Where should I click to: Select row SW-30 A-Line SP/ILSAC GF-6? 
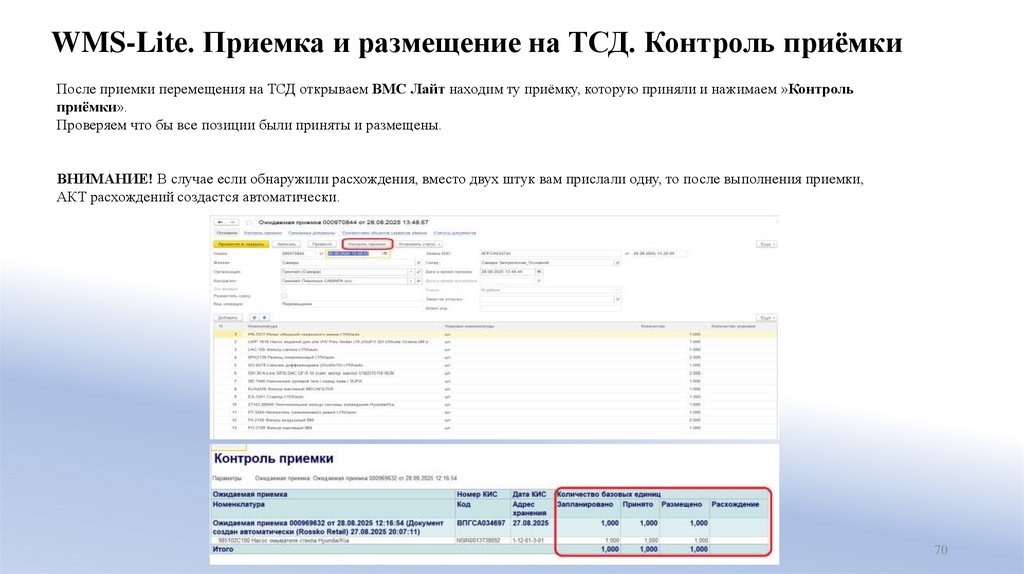[495, 373]
